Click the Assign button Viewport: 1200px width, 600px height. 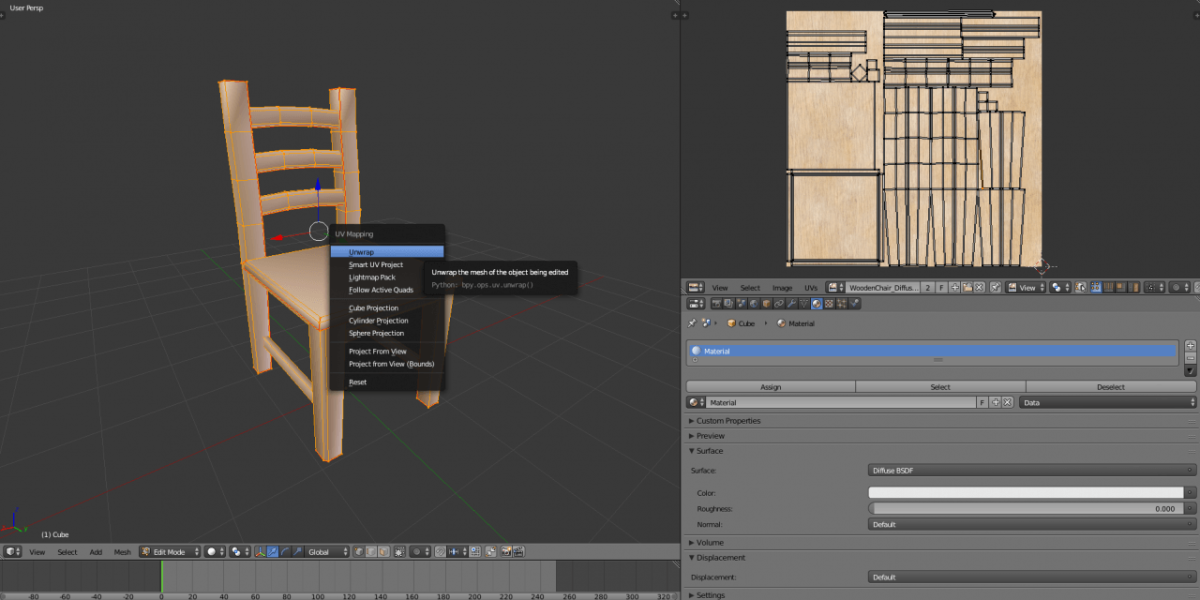pyautogui.click(x=770, y=387)
